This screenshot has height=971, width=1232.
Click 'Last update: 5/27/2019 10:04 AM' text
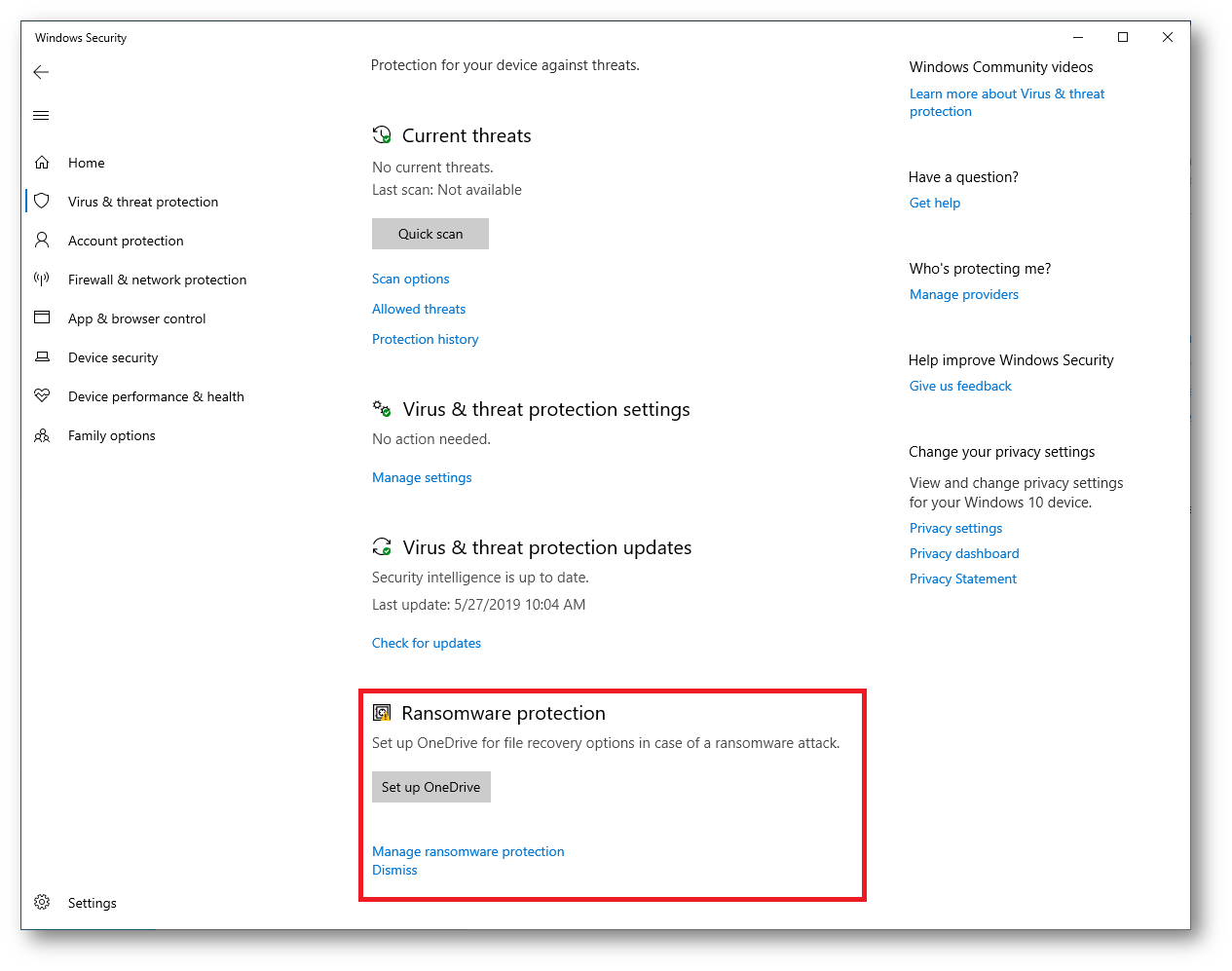click(479, 605)
